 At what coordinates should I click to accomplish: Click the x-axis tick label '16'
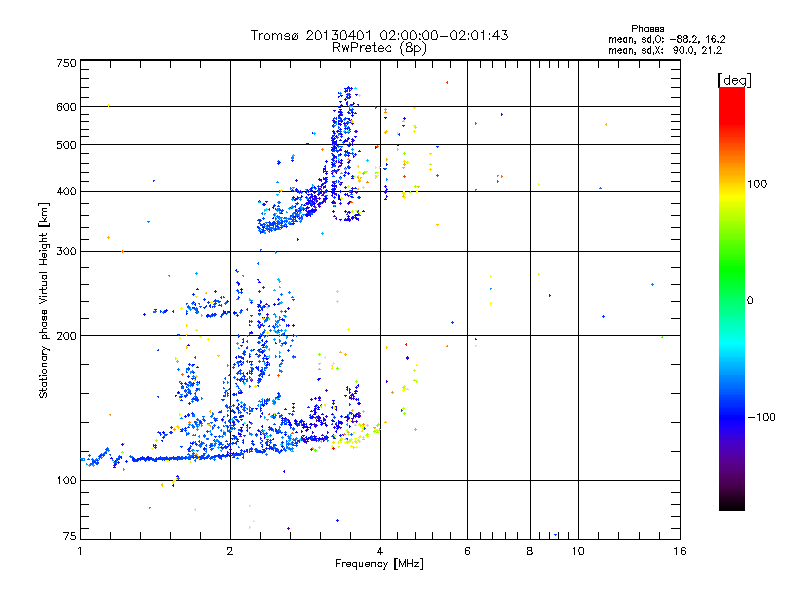(680, 551)
